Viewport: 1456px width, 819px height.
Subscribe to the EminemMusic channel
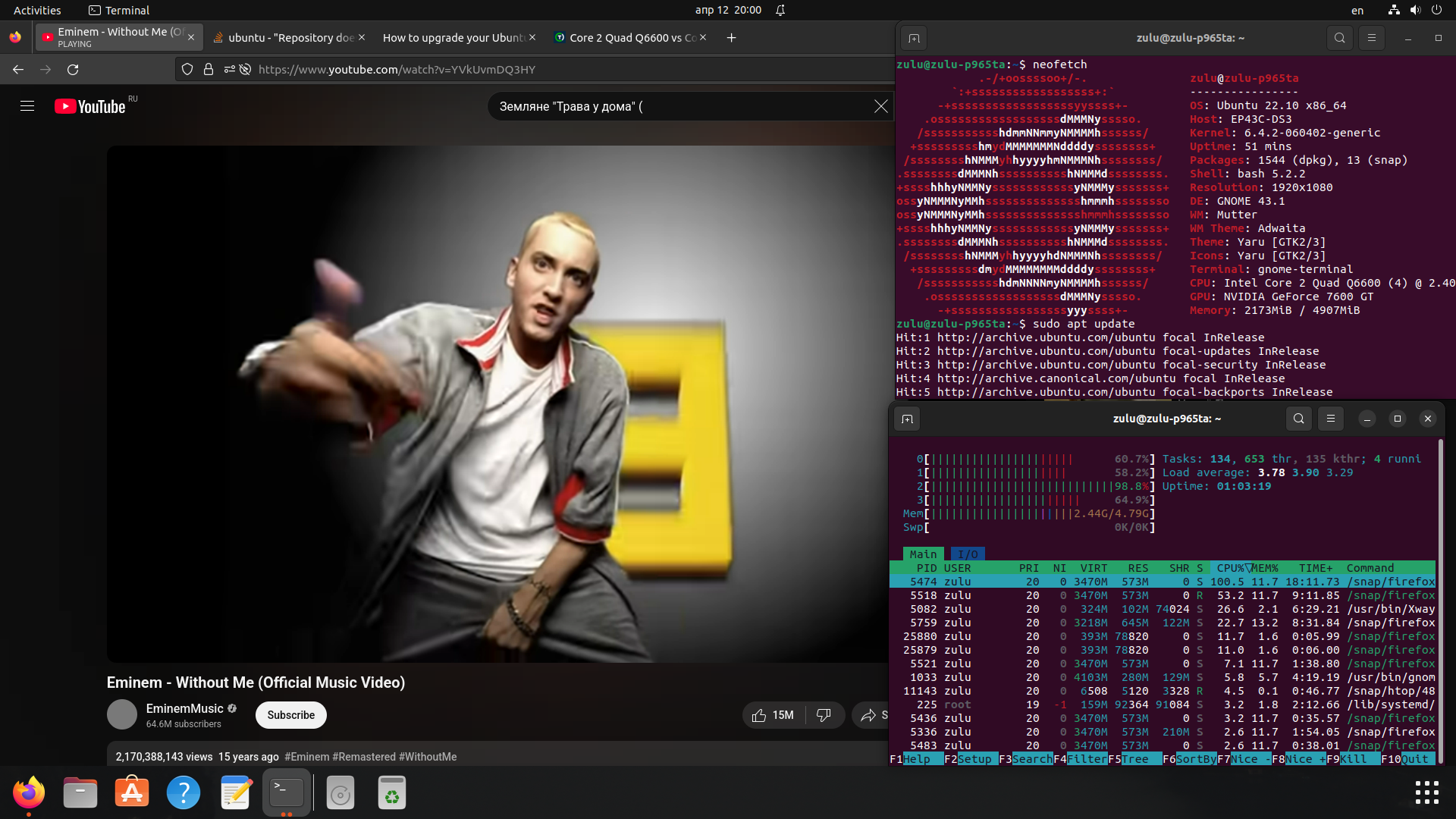(290, 715)
